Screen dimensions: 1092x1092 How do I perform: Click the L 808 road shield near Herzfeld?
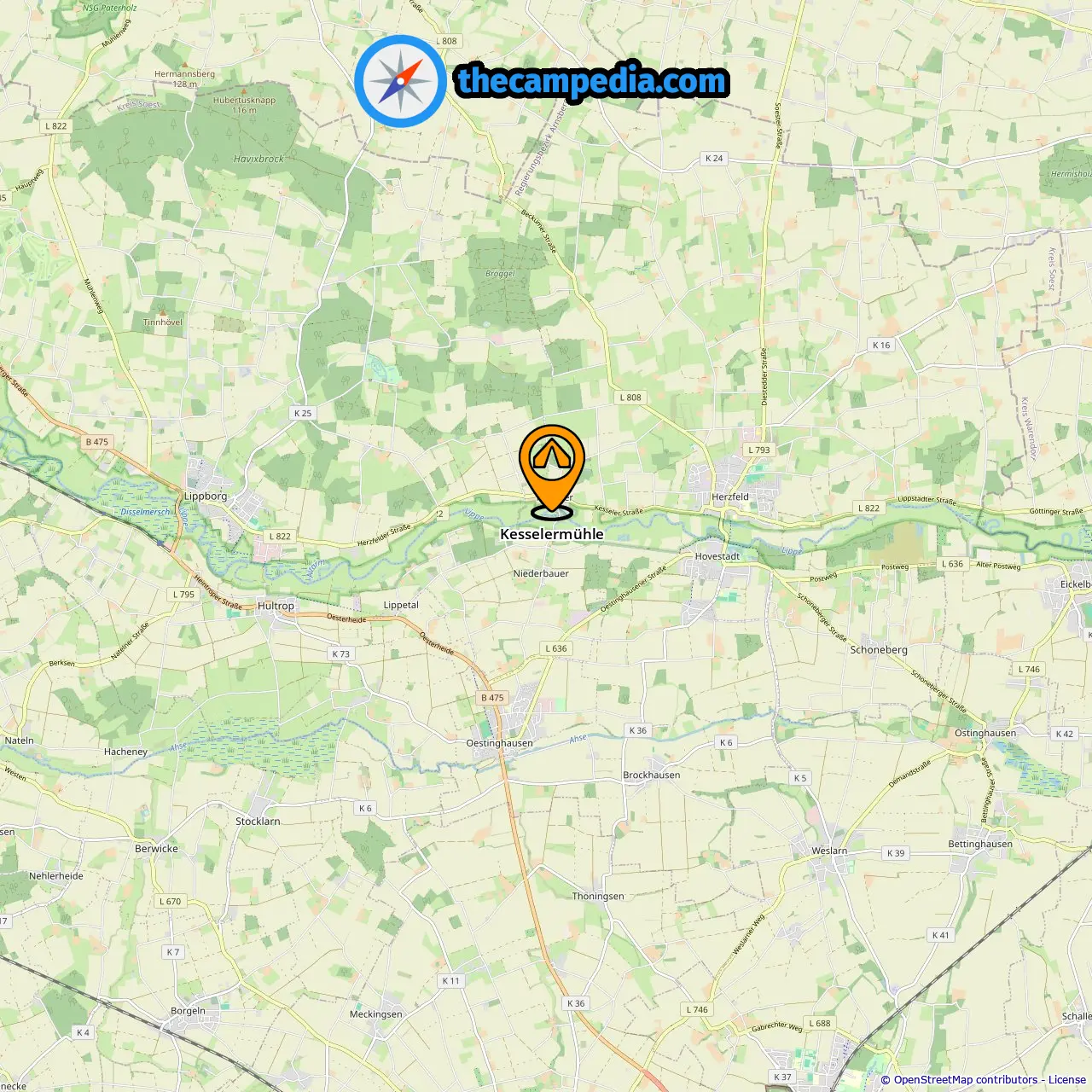(x=630, y=398)
